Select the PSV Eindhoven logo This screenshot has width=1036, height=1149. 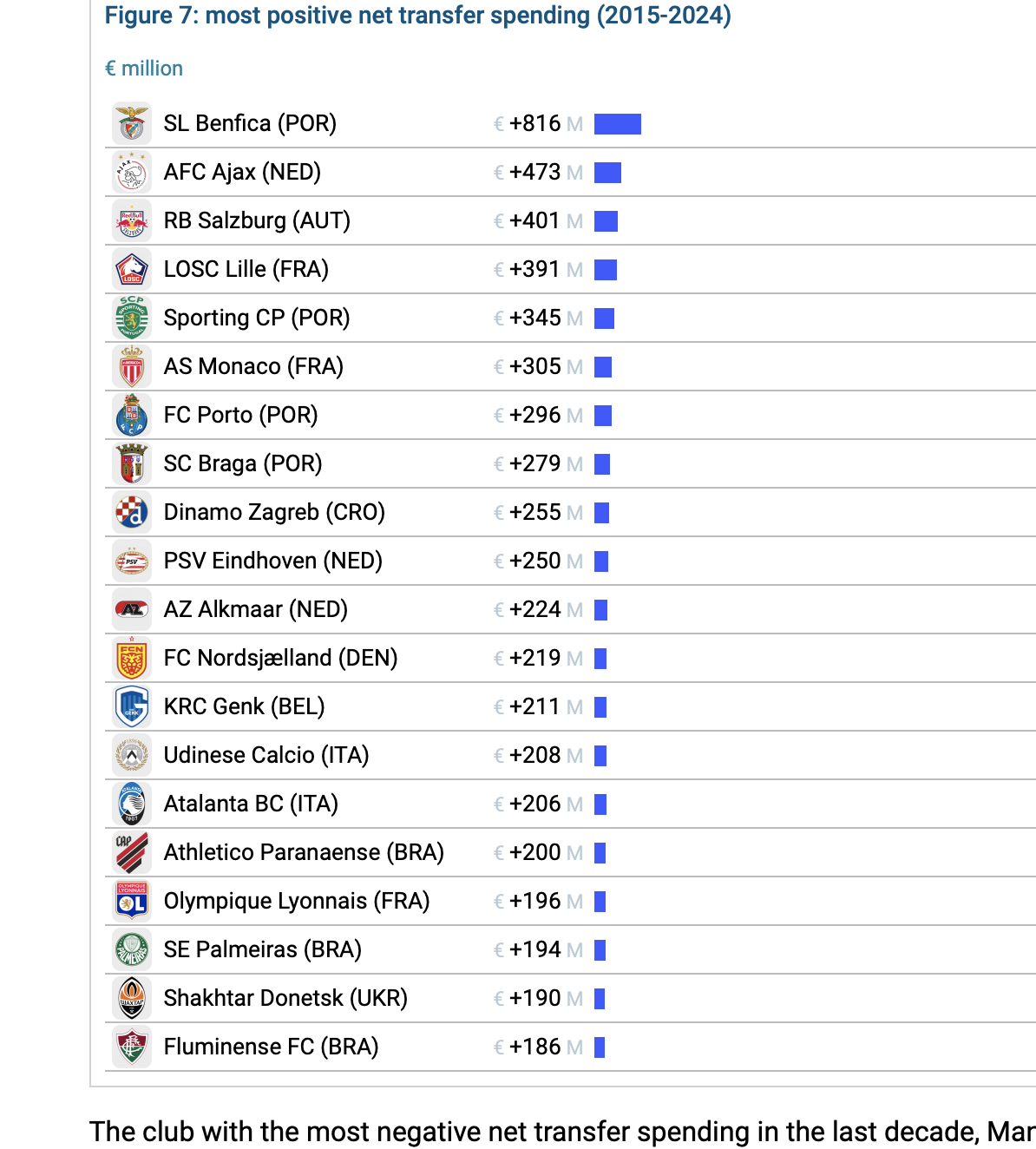132,561
